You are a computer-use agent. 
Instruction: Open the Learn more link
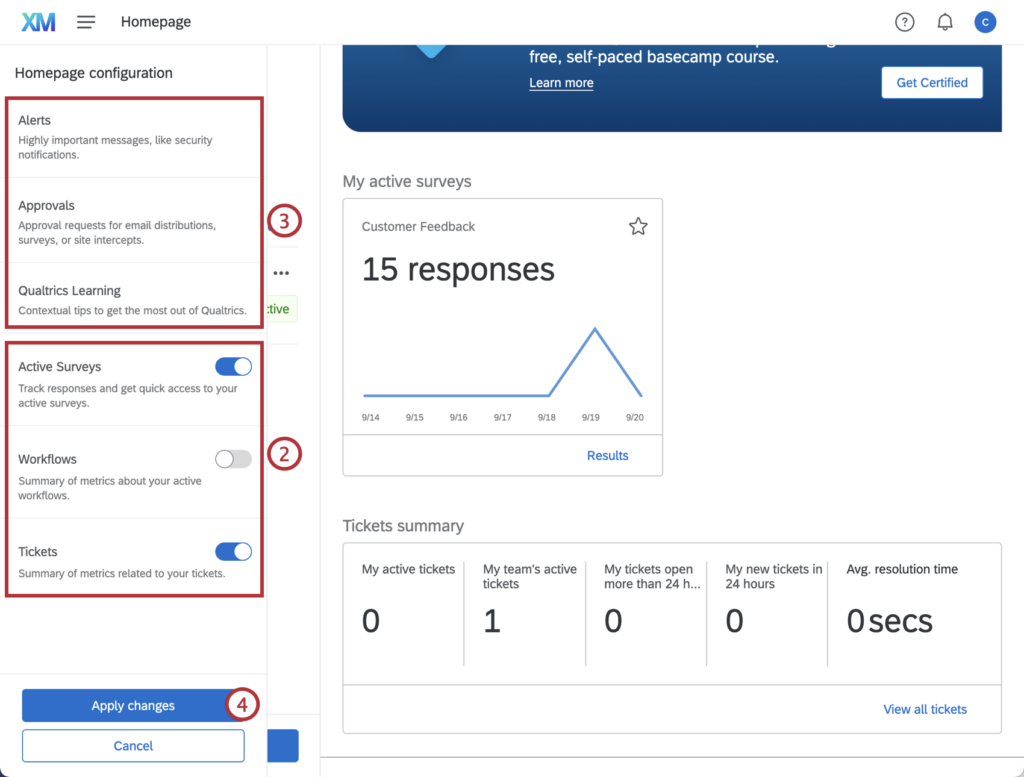pyautogui.click(x=561, y=83)
